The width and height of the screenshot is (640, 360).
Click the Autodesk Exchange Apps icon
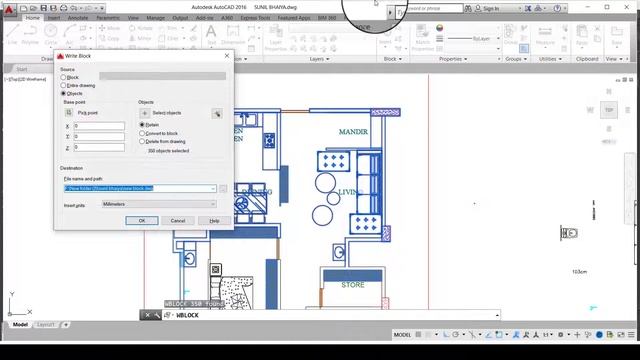pos(528,8)
